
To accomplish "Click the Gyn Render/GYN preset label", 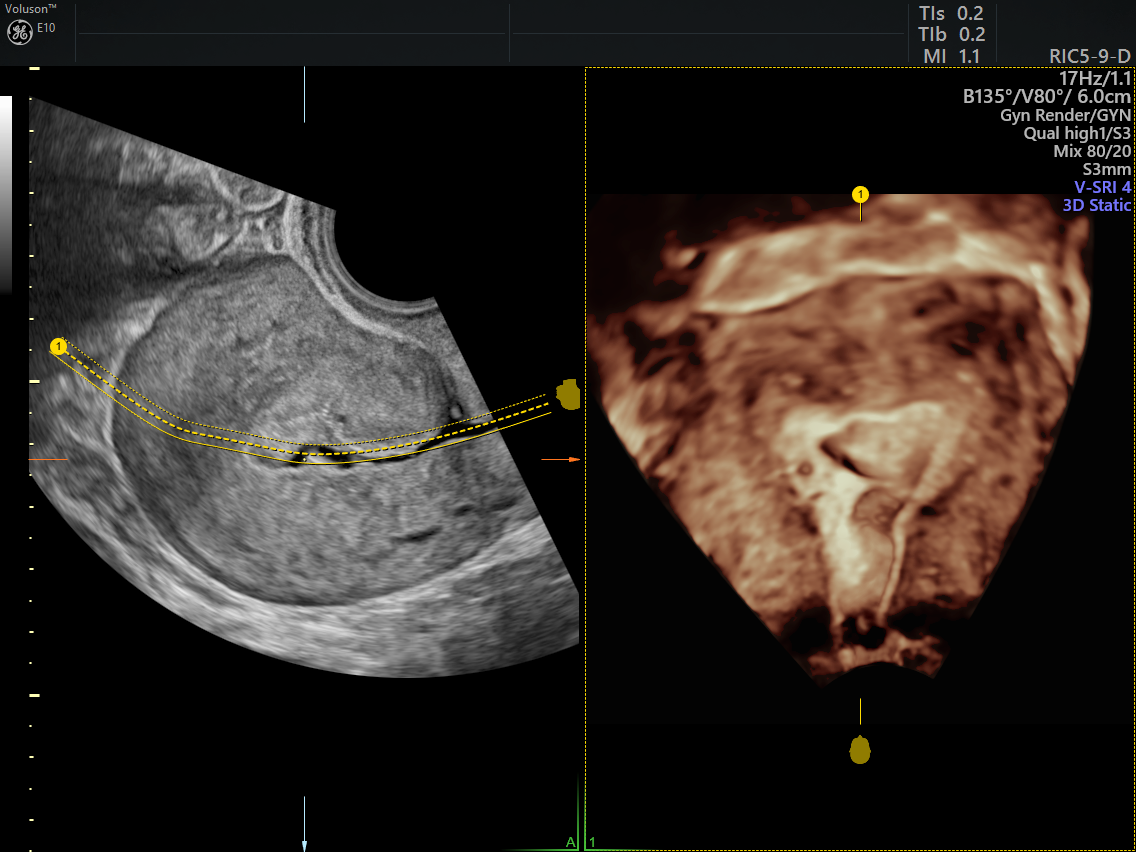I will pos(1065,115).
